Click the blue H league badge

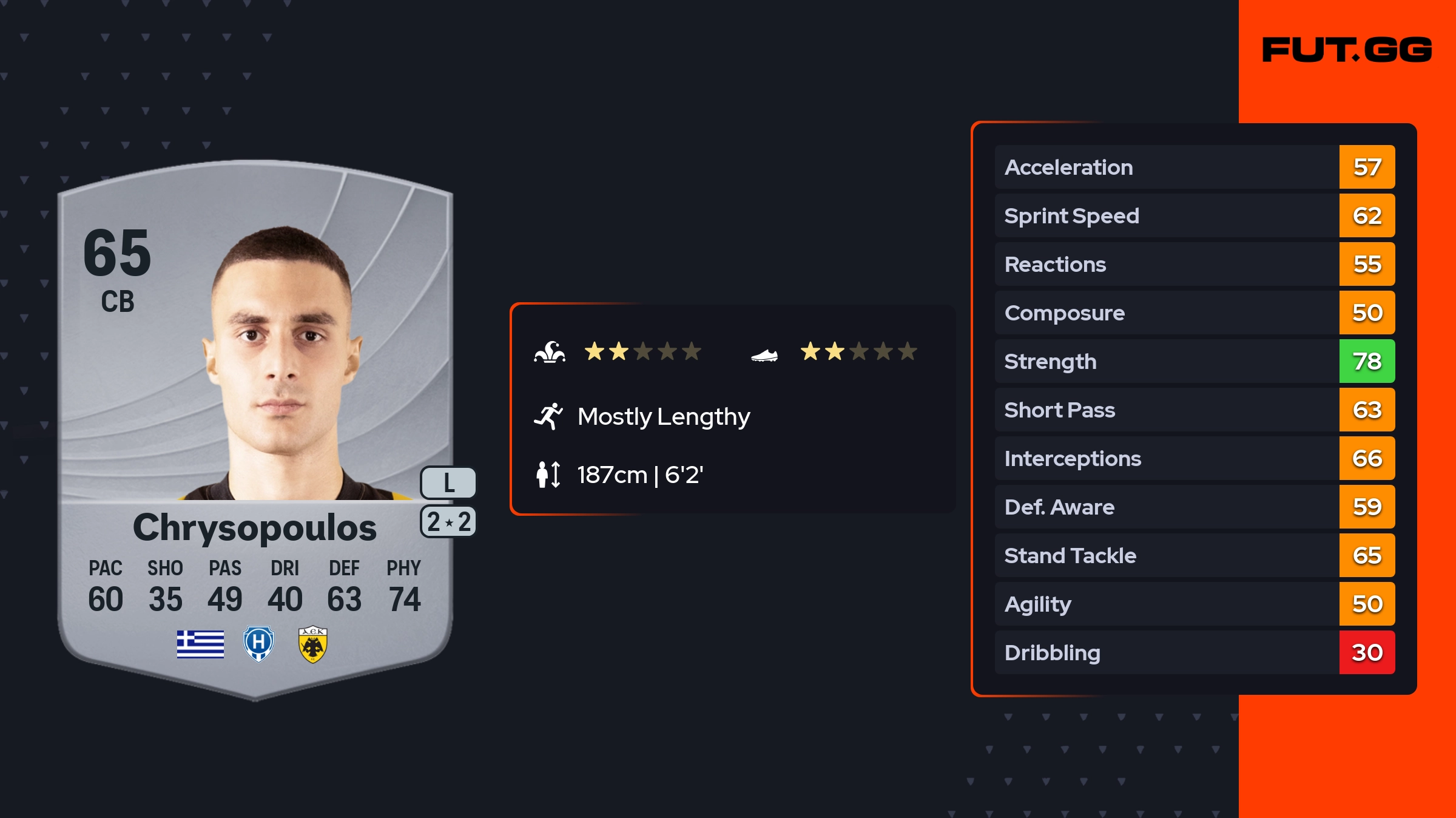(x=258, y=643)
